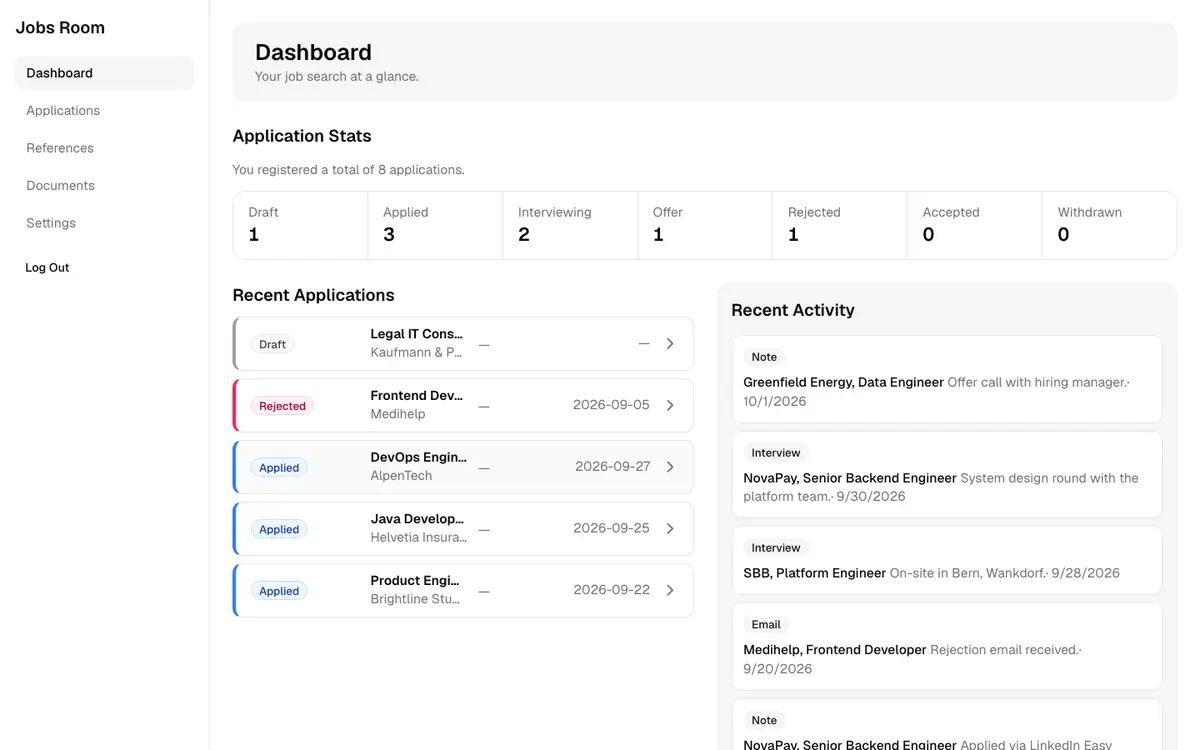This screenshot has width=1200, height=750.
Task: Open Medihelp, Frontend Developer rejection activity
Action: [947, 646]
